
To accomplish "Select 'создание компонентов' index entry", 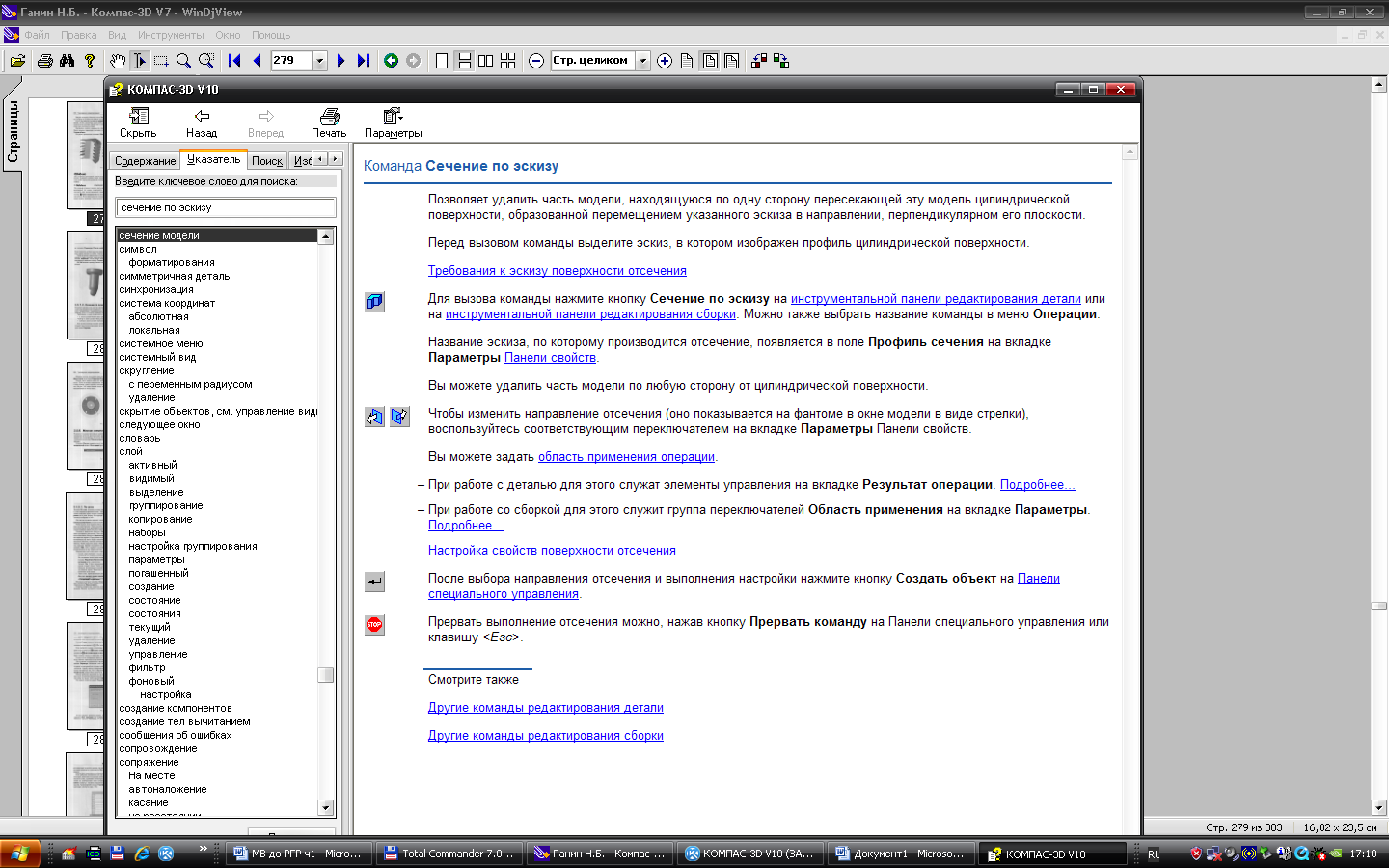I will click(176, 708).
